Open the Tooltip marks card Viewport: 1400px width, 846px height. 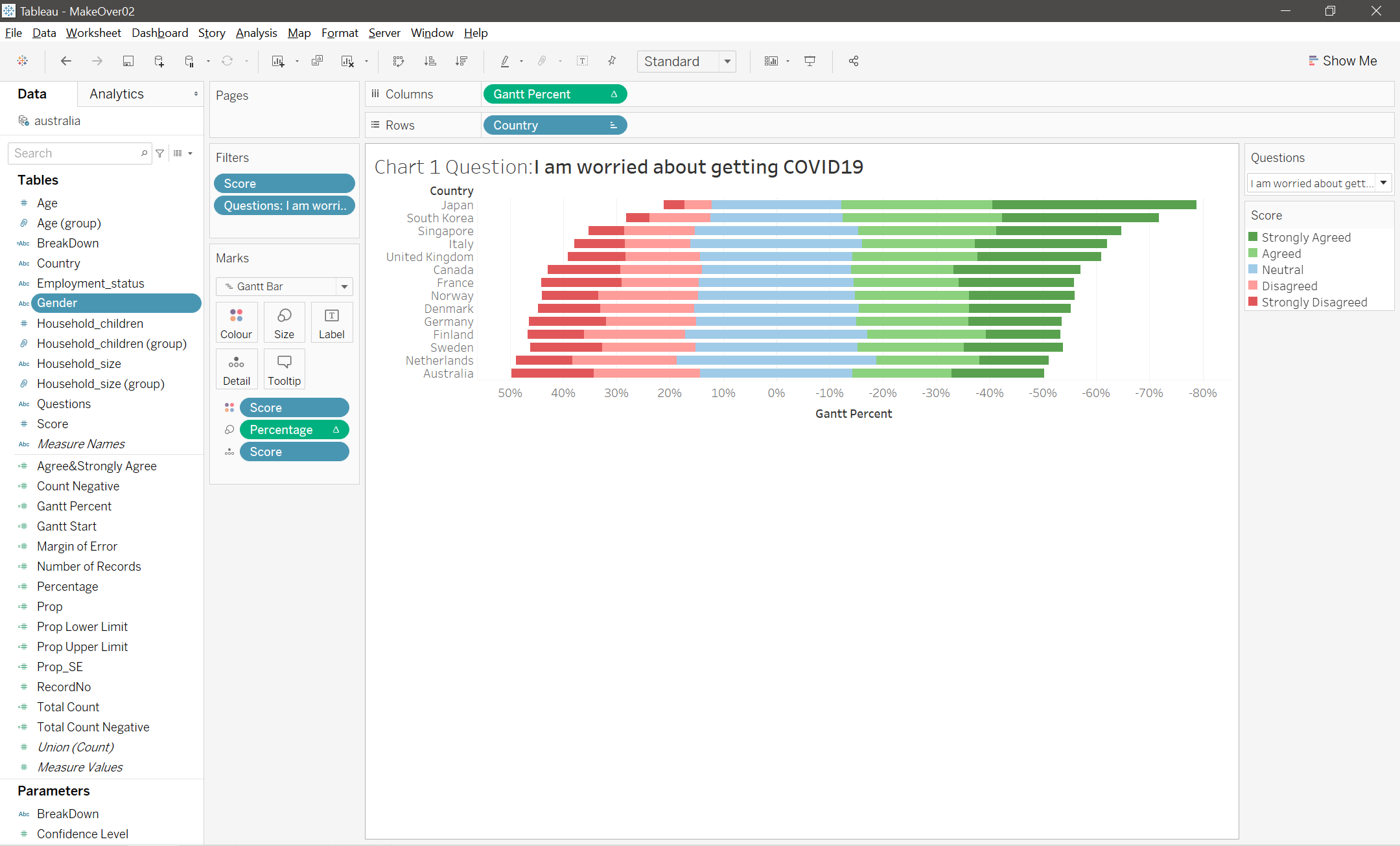pyautogui.click(x=284, y=369)
